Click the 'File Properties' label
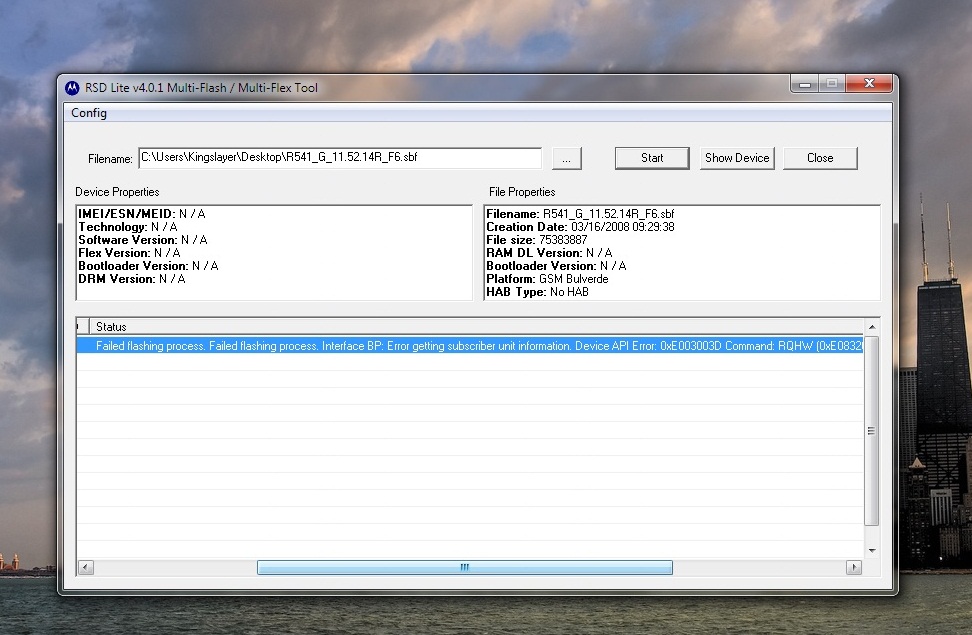 point(522,192)
